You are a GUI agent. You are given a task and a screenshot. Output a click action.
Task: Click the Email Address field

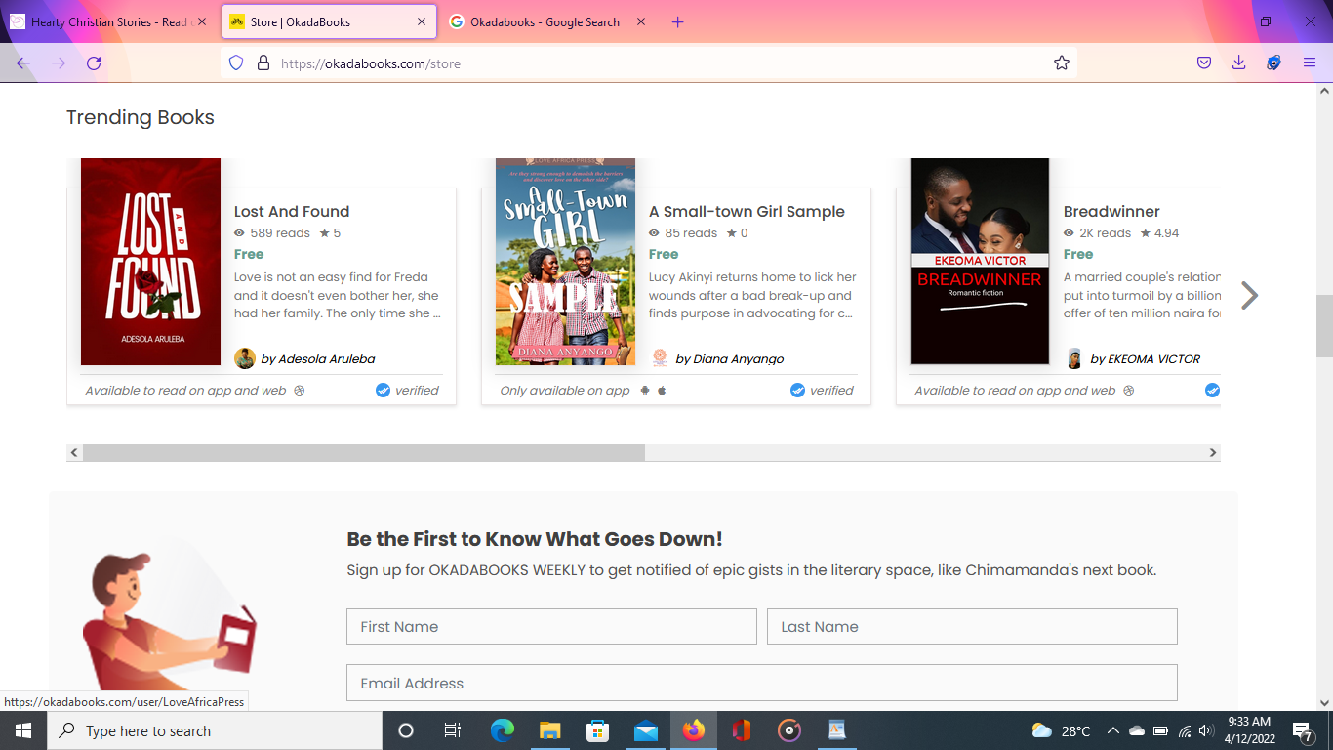point(762,683)
